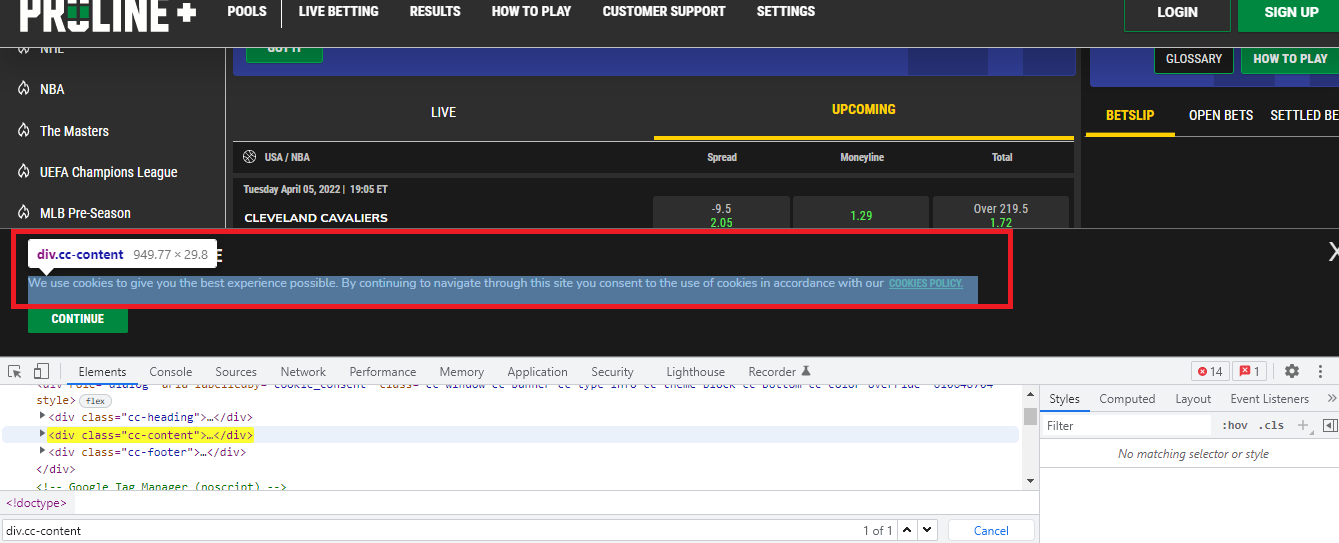1339x543 pixels.
Task: Click the flame icon beside The Masters
Action: click(23, 131)
